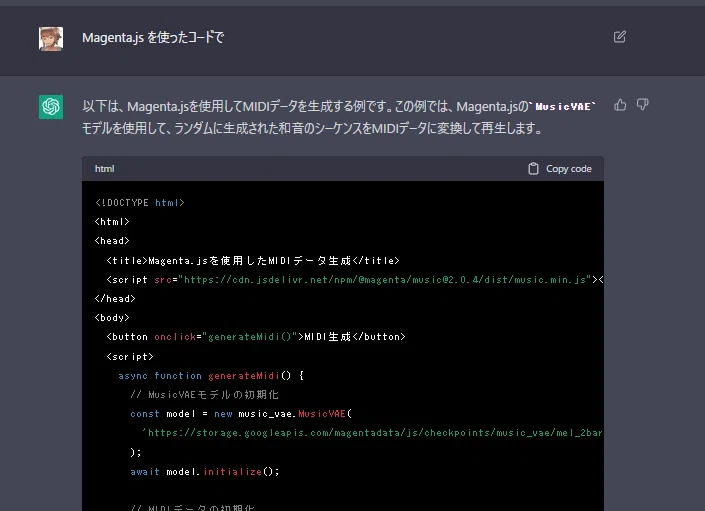Click the ChatGPT logo avatar
The height and width of the screenshot is (511, 705).
pos(51,107)
